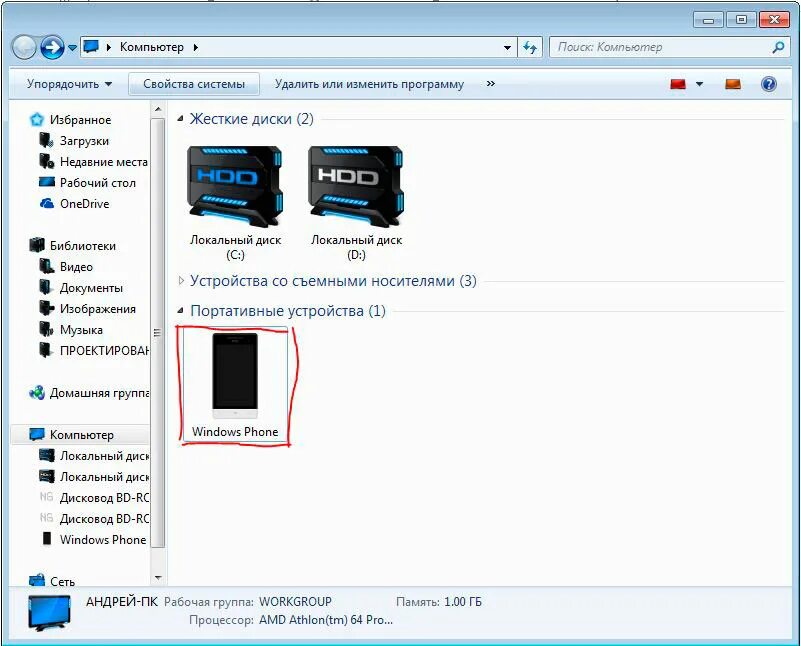Open the ПРОЕКТИРОВАН library entry
The image size is (801, 646).
click(x=104, y=350)
